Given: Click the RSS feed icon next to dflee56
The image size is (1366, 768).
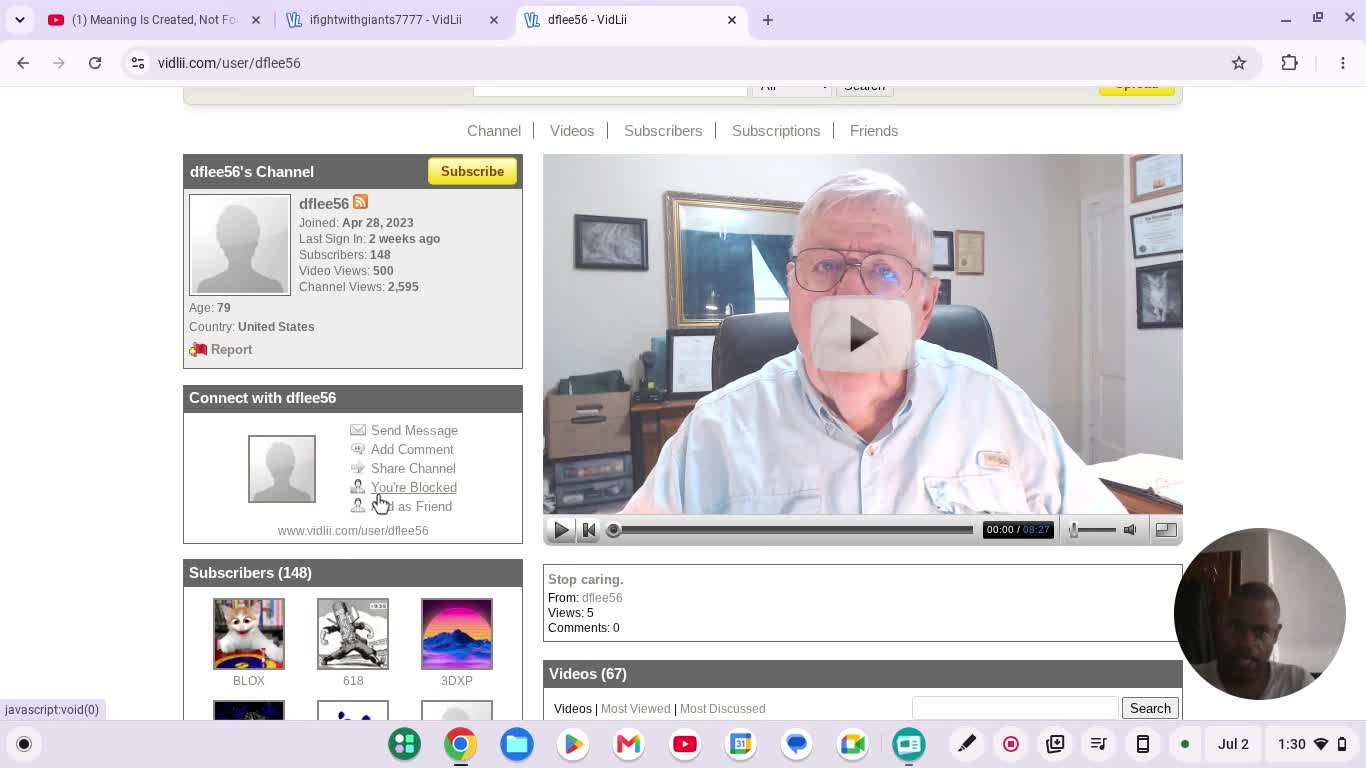Looking at the screenshot, I should click(360, 202).
